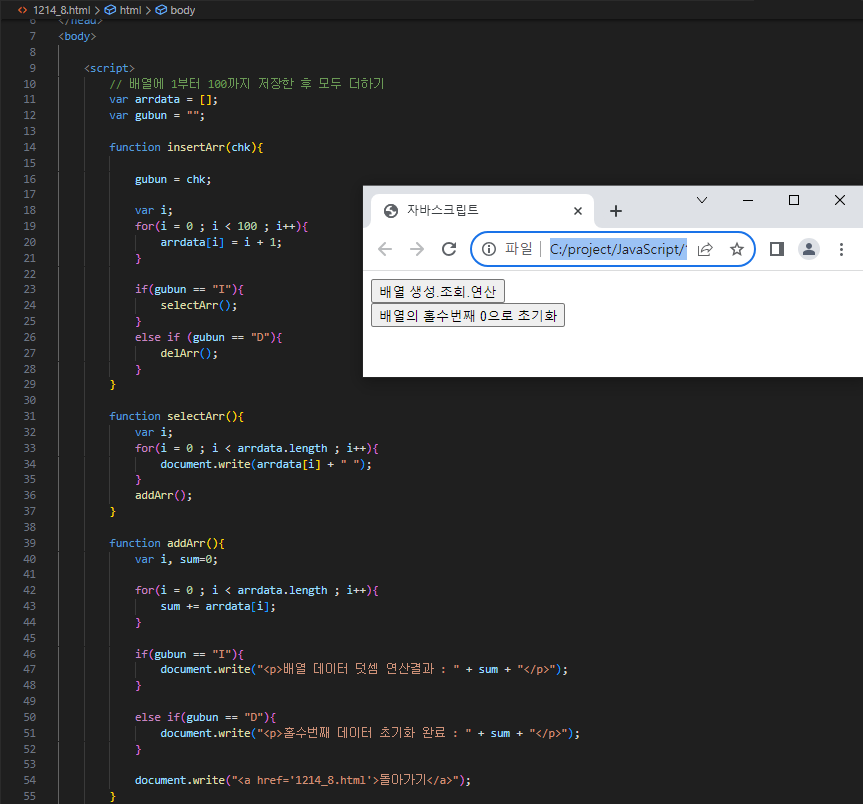Click 'function addArr(){' on line 39
Screen dimensions: 863x804
167,543
